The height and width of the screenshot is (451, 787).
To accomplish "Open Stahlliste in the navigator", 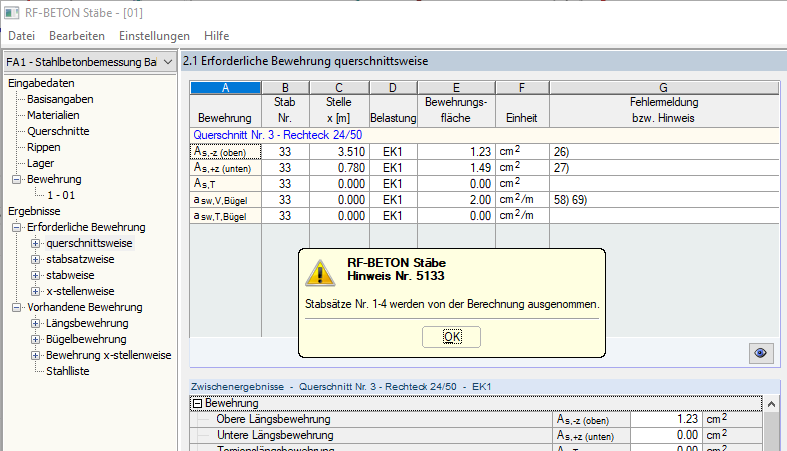I will tap(68, 371).
